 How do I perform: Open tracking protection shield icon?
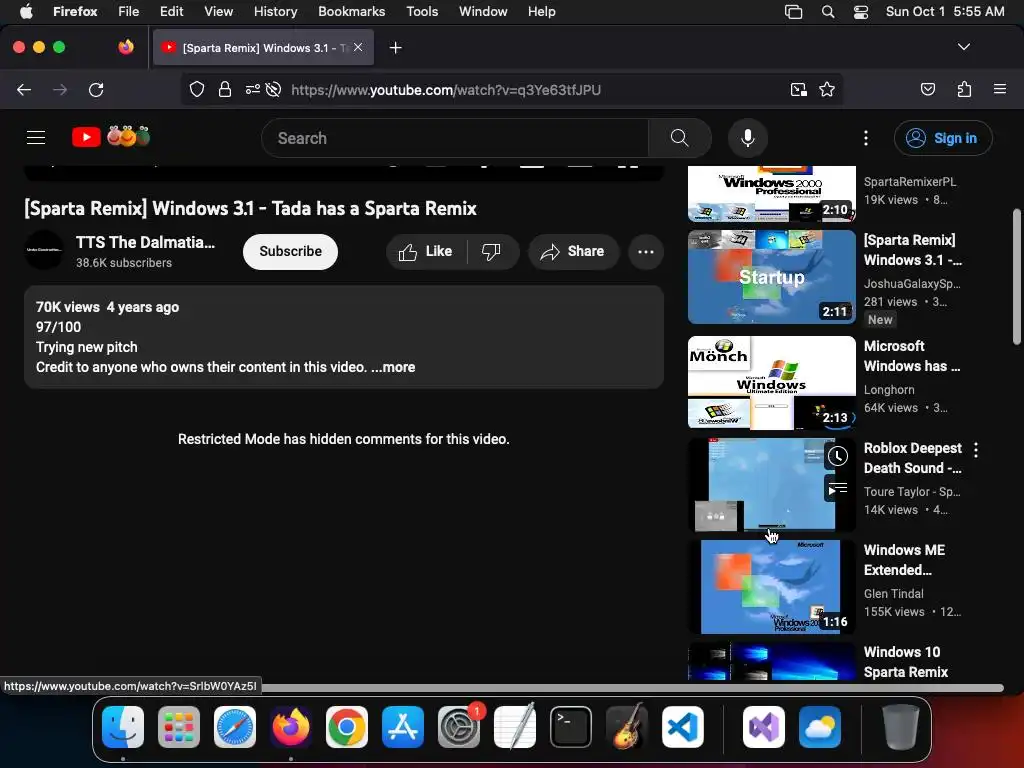[x=197, y=89]
